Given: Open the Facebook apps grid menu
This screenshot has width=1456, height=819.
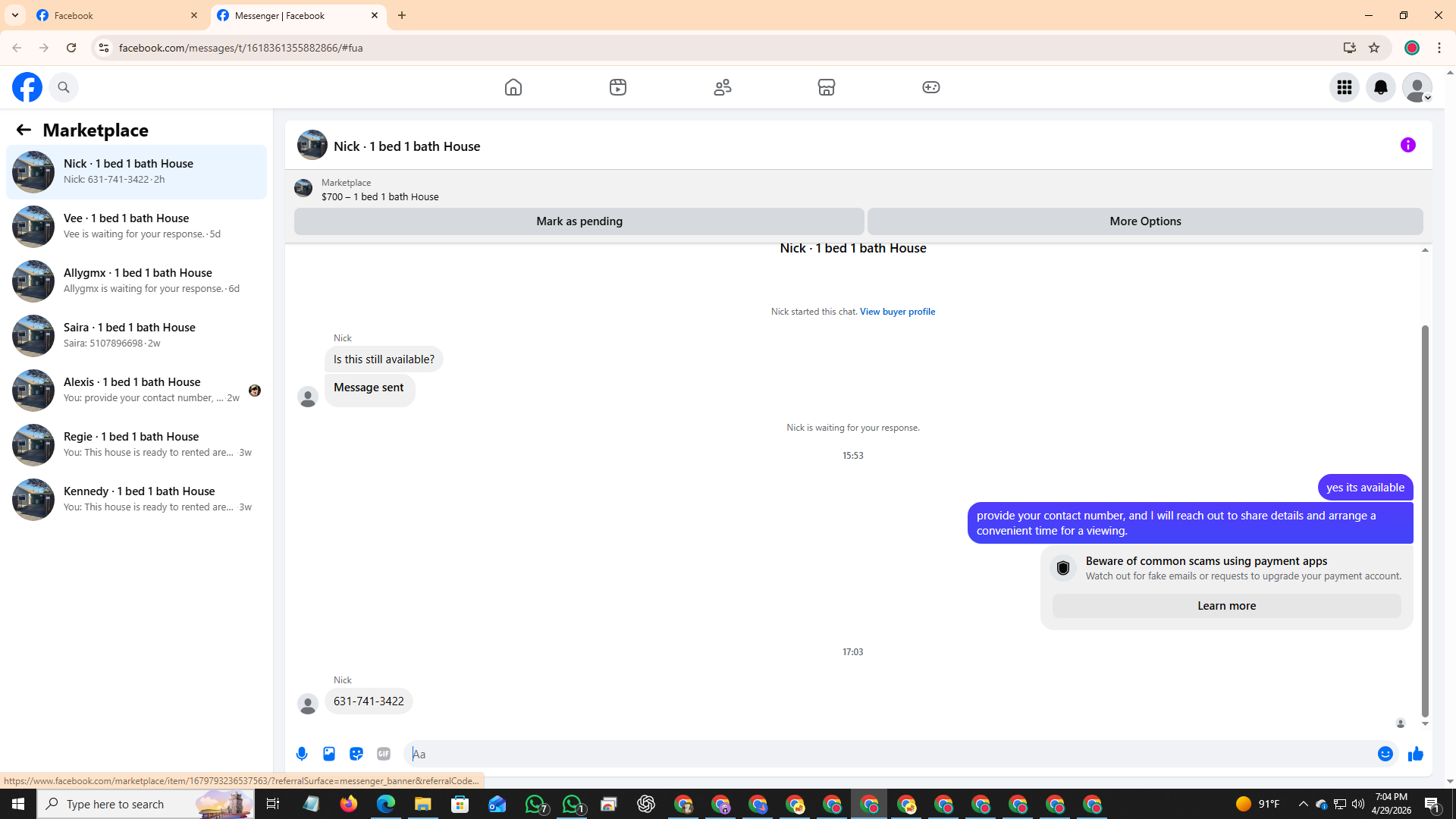Looking at the screenshot, I should 1344,87.
